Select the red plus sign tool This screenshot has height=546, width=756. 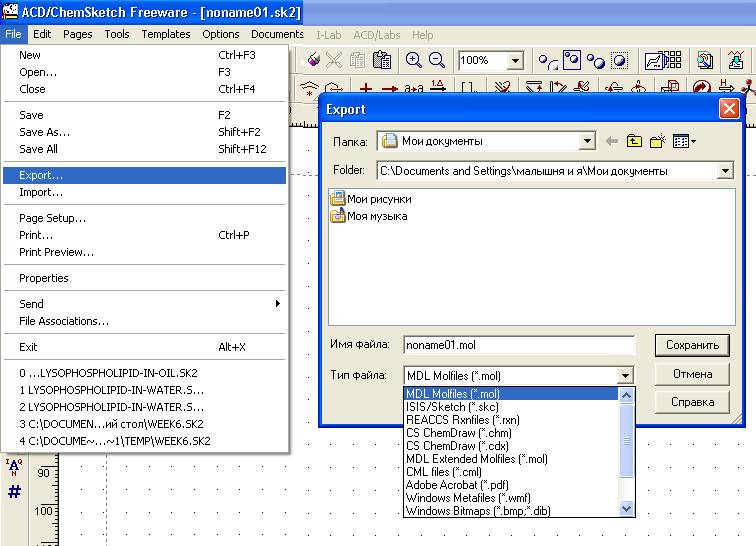pyautogui.click(x=366, y=88)
